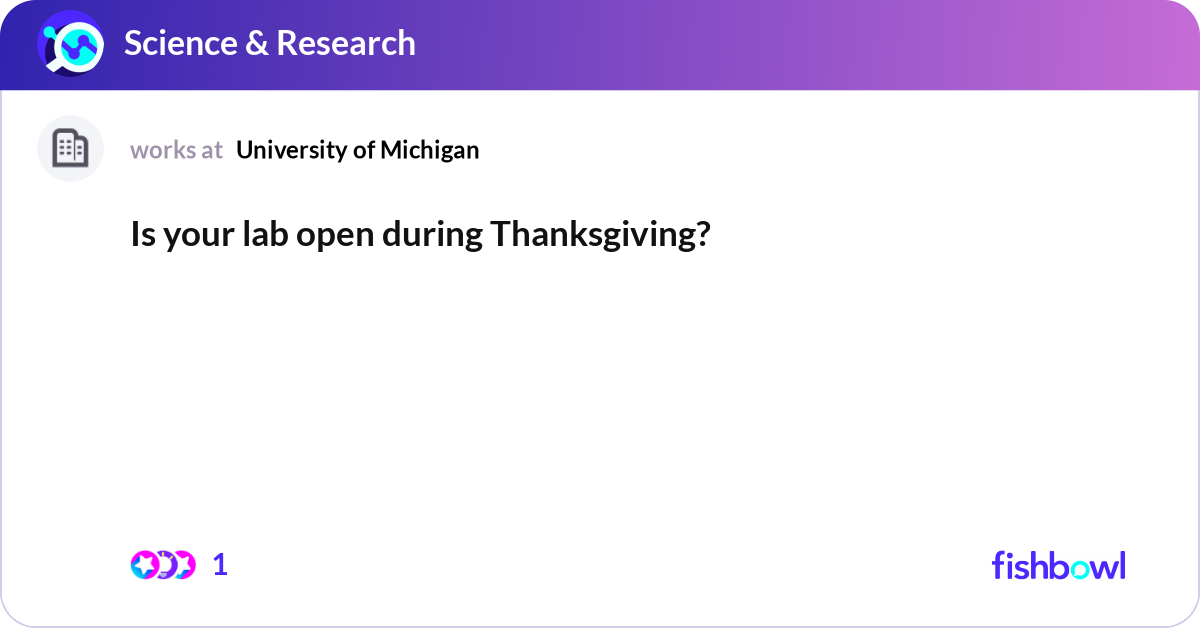
Task: Click the bowl icon in the fishbowl wordmark
Action: click(1081, 567)
